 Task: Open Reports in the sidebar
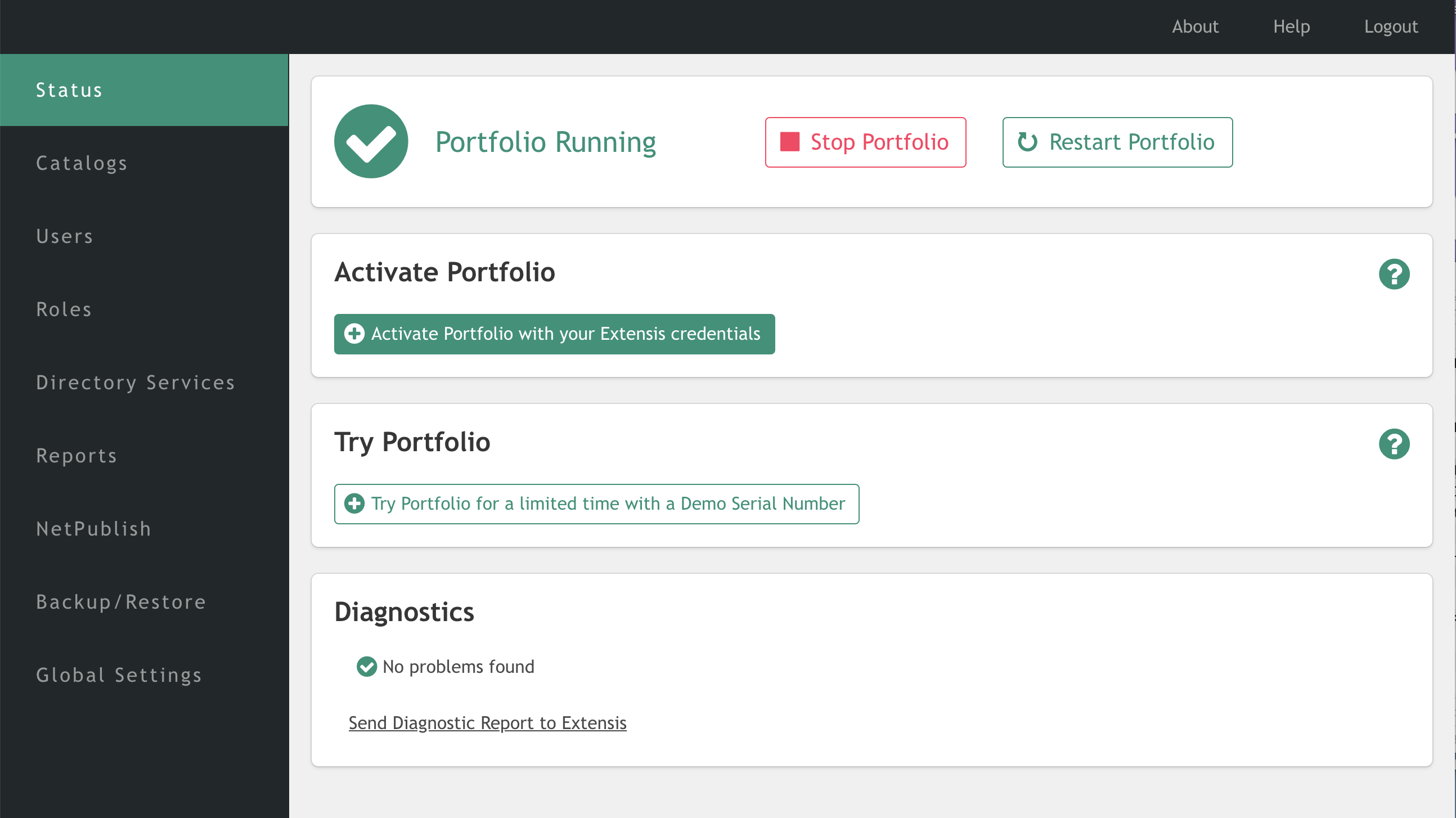144,456
